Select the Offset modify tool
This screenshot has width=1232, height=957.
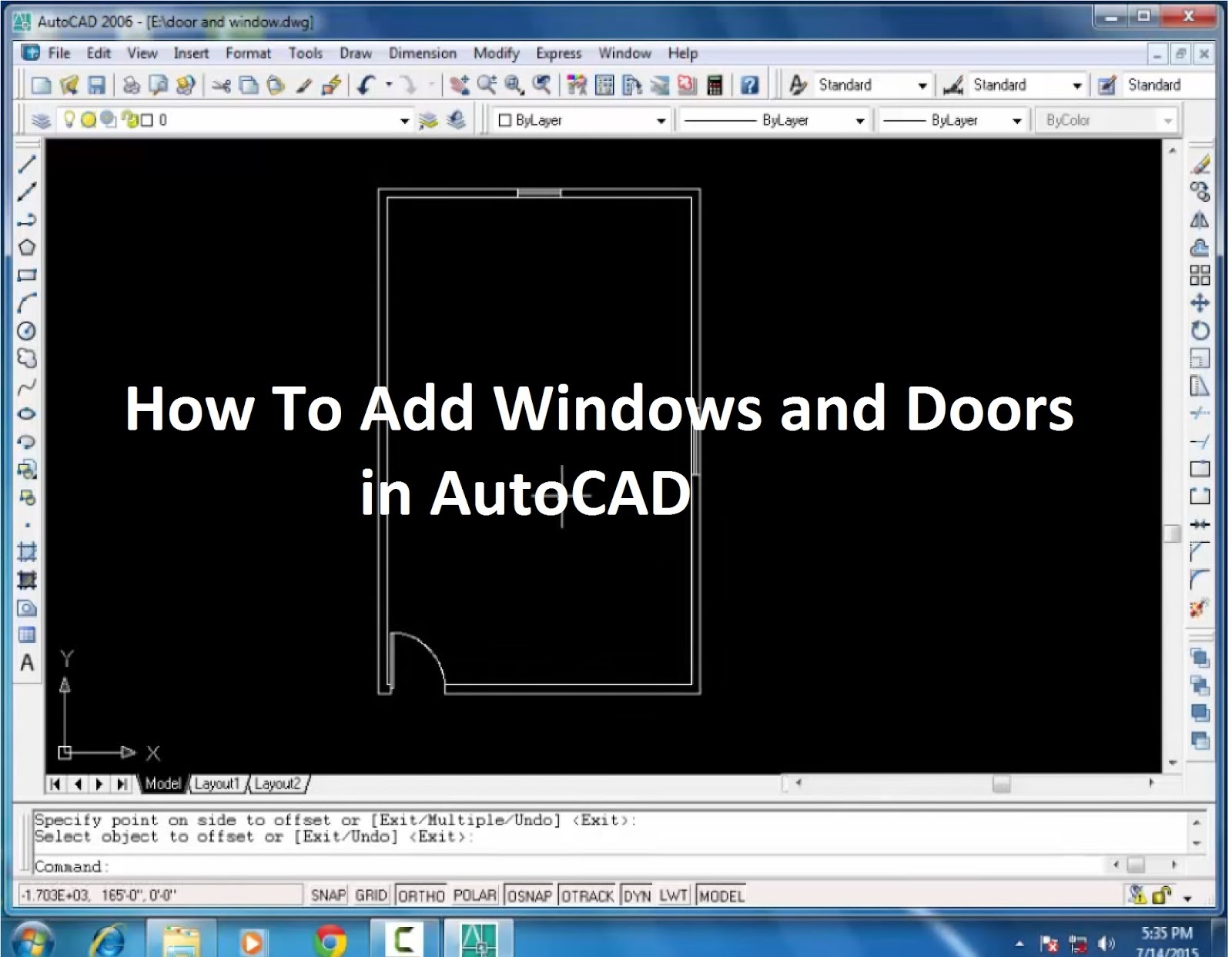click(x=1200, y=247)
